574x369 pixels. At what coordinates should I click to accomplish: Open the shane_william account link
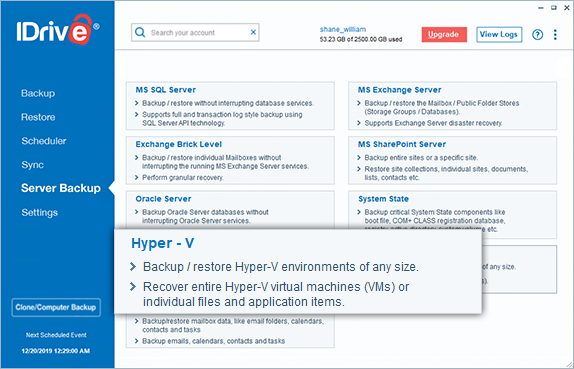click(x=343, y=29)
